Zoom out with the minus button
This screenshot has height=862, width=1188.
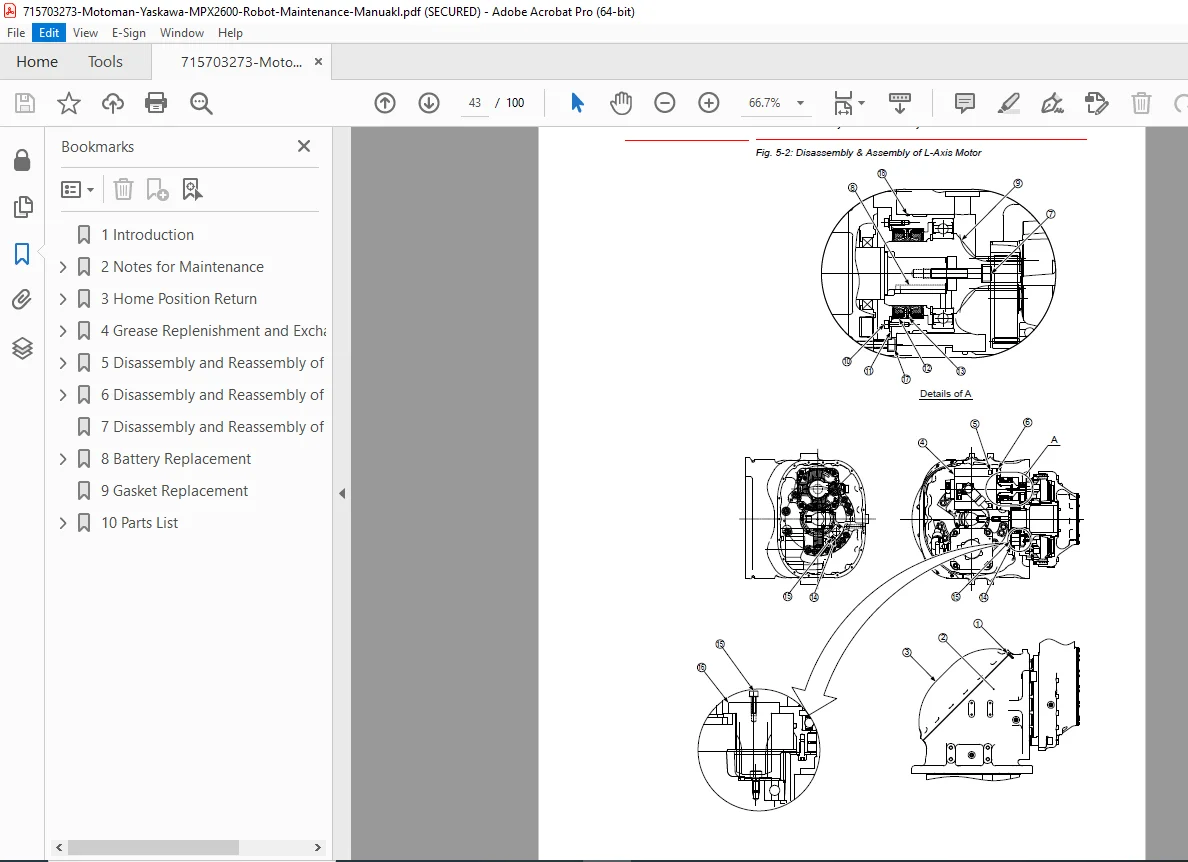point(664,103)
